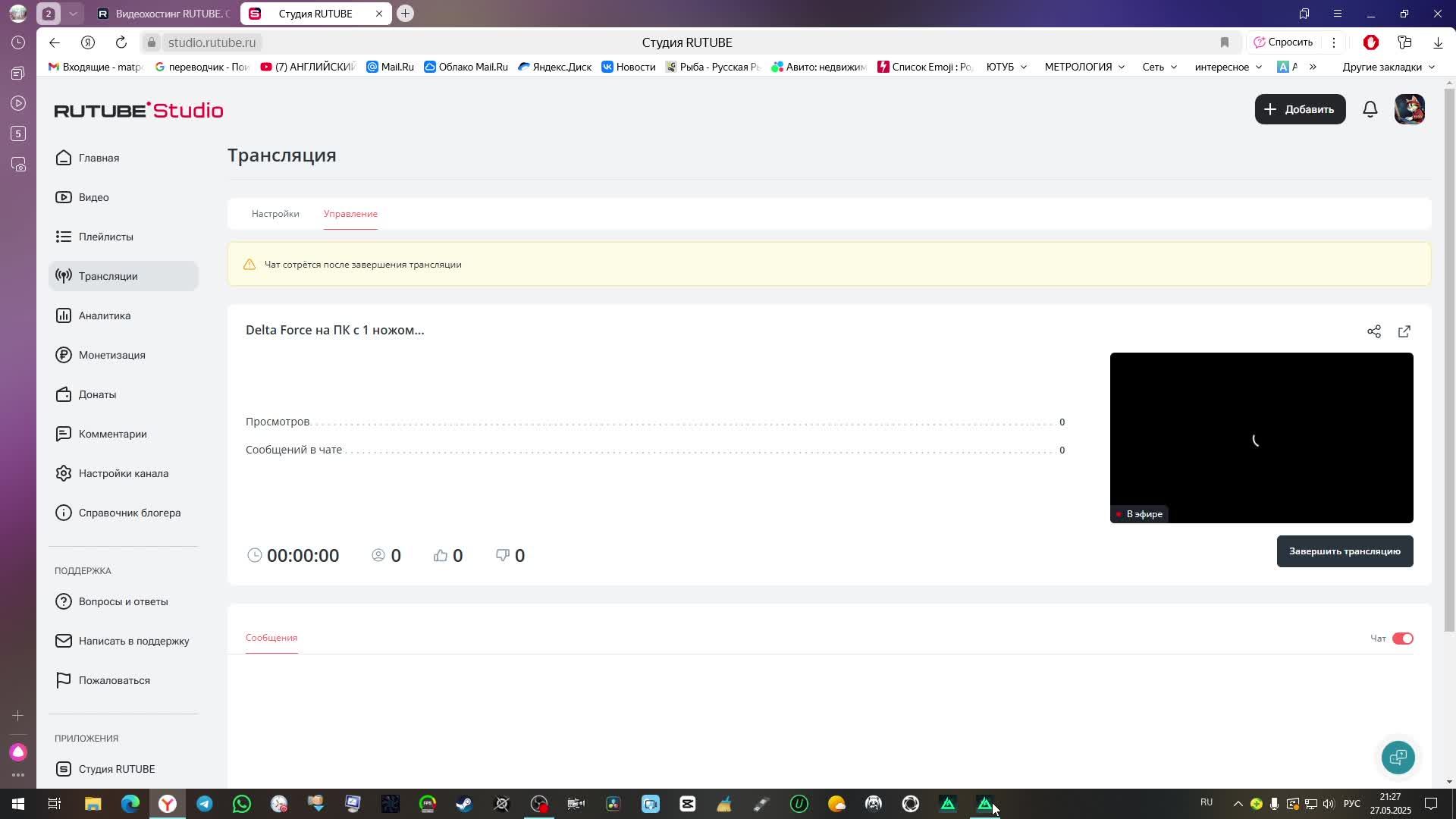Expand the МЕТРОЛОГИЯ bookmarks folder
This screenshot has height=819, width=1456.
tap(1084, 67)
